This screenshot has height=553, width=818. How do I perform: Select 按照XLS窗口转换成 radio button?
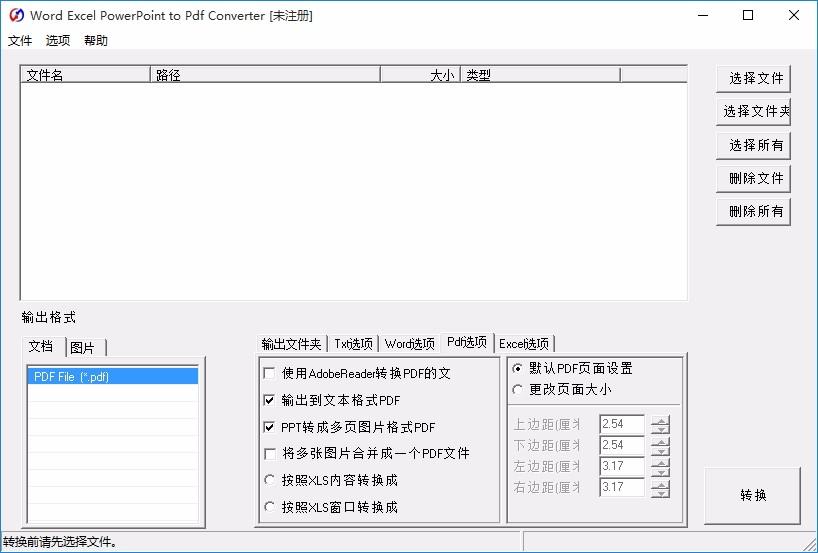pyautogui.click(x=270, y=507)
